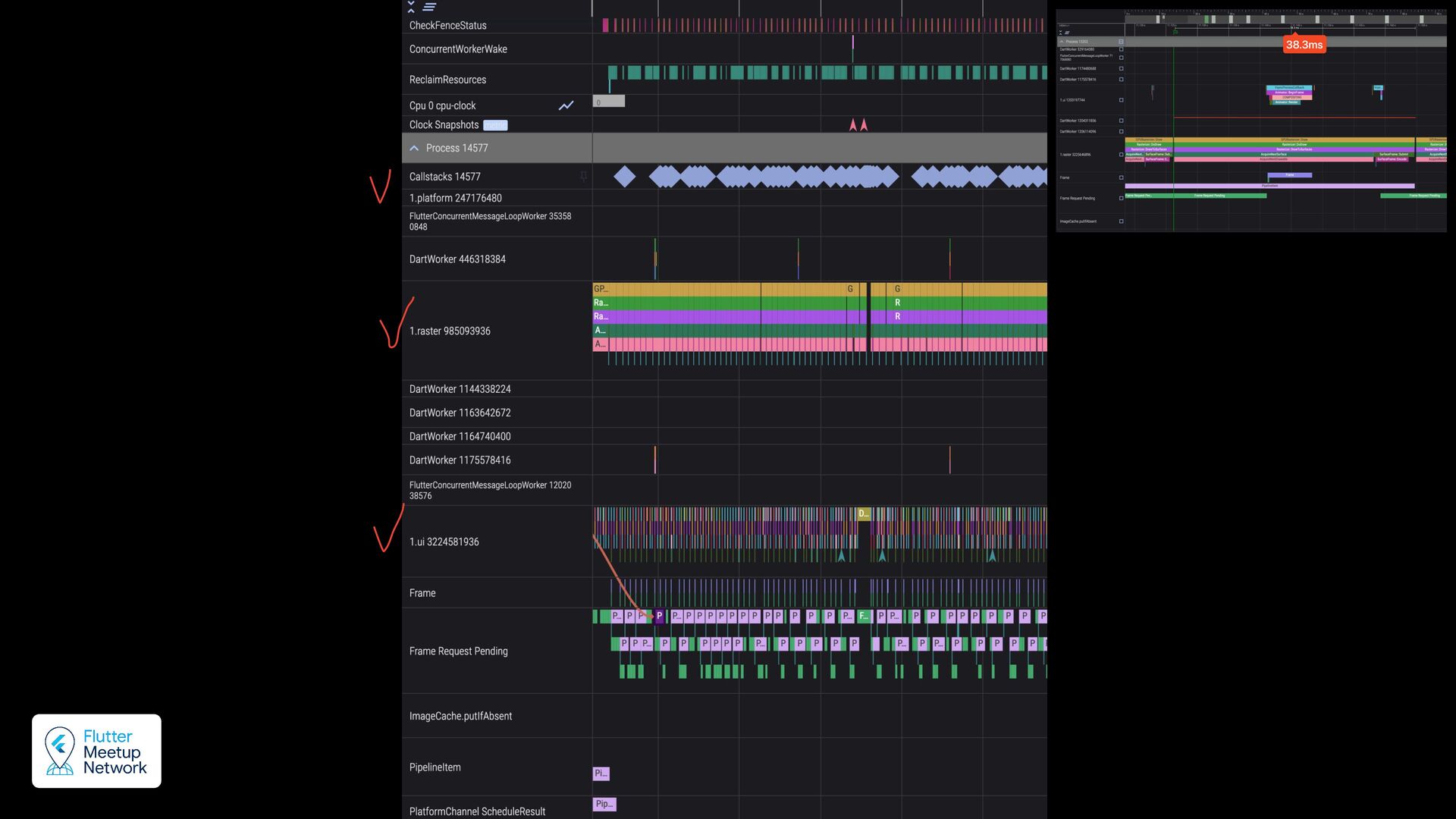
Task: Collapse the Process 14577 group chevron
Action: tap(414, 148)
